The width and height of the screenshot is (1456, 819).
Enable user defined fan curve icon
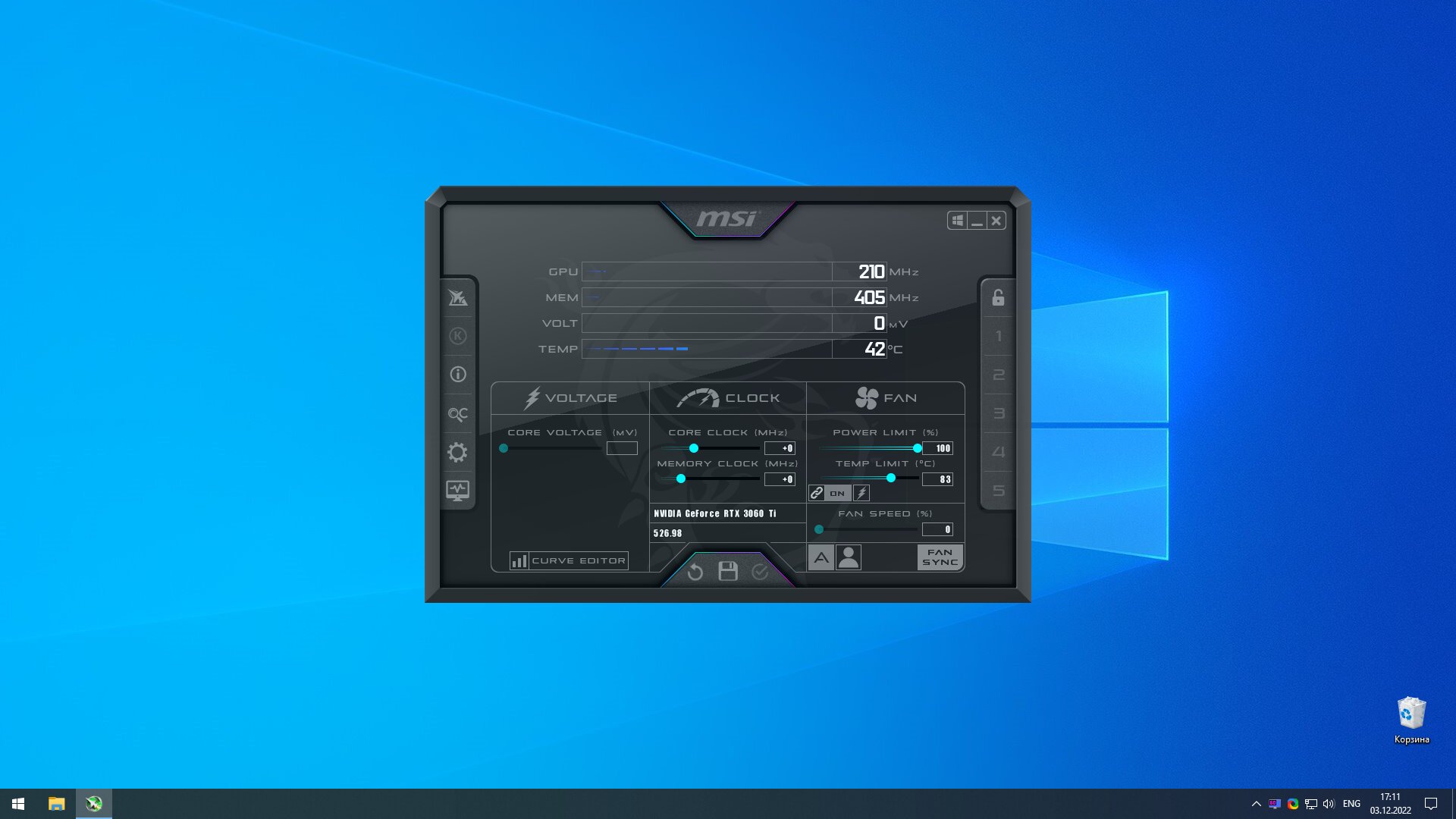(849, 557)
